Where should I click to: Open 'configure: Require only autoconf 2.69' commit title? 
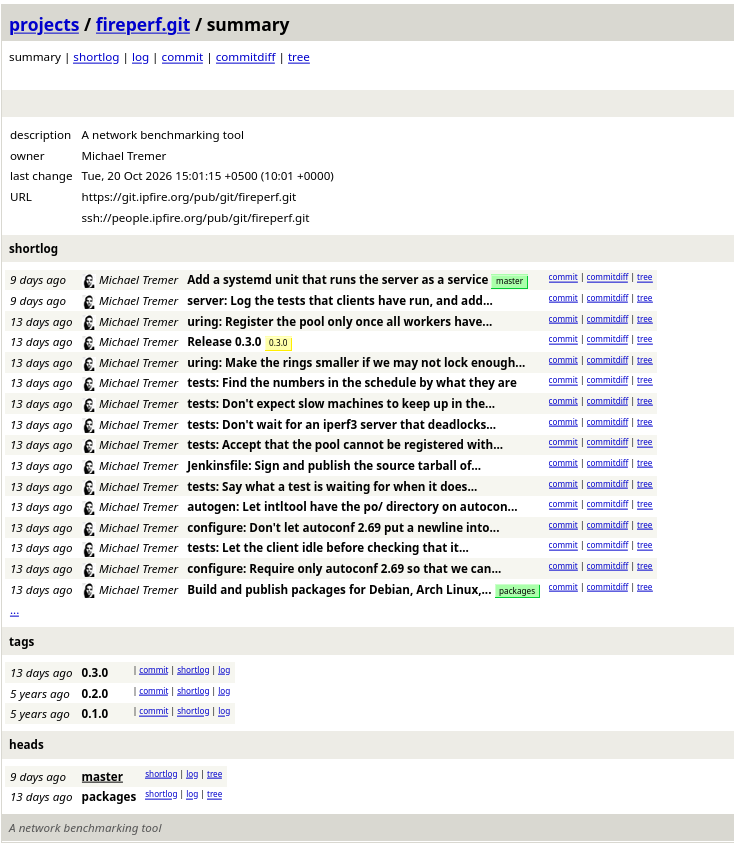pos(344,568)
